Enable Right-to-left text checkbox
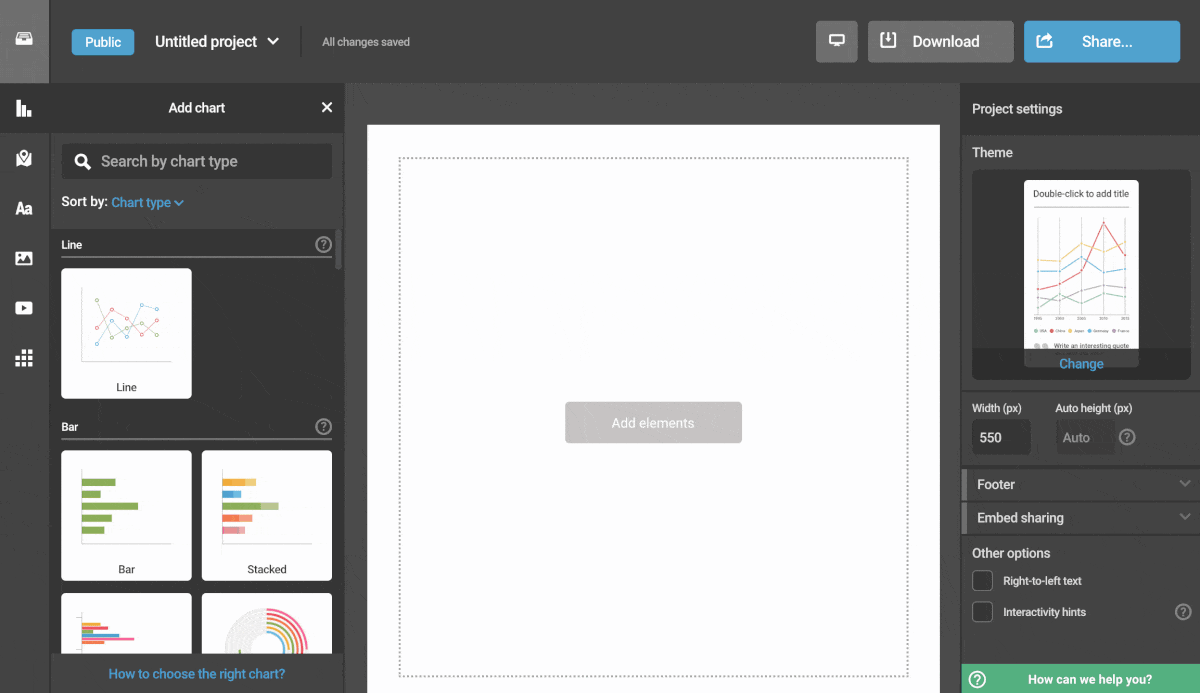This screenshot has height=693, width=1200. (x=984, y=581)
